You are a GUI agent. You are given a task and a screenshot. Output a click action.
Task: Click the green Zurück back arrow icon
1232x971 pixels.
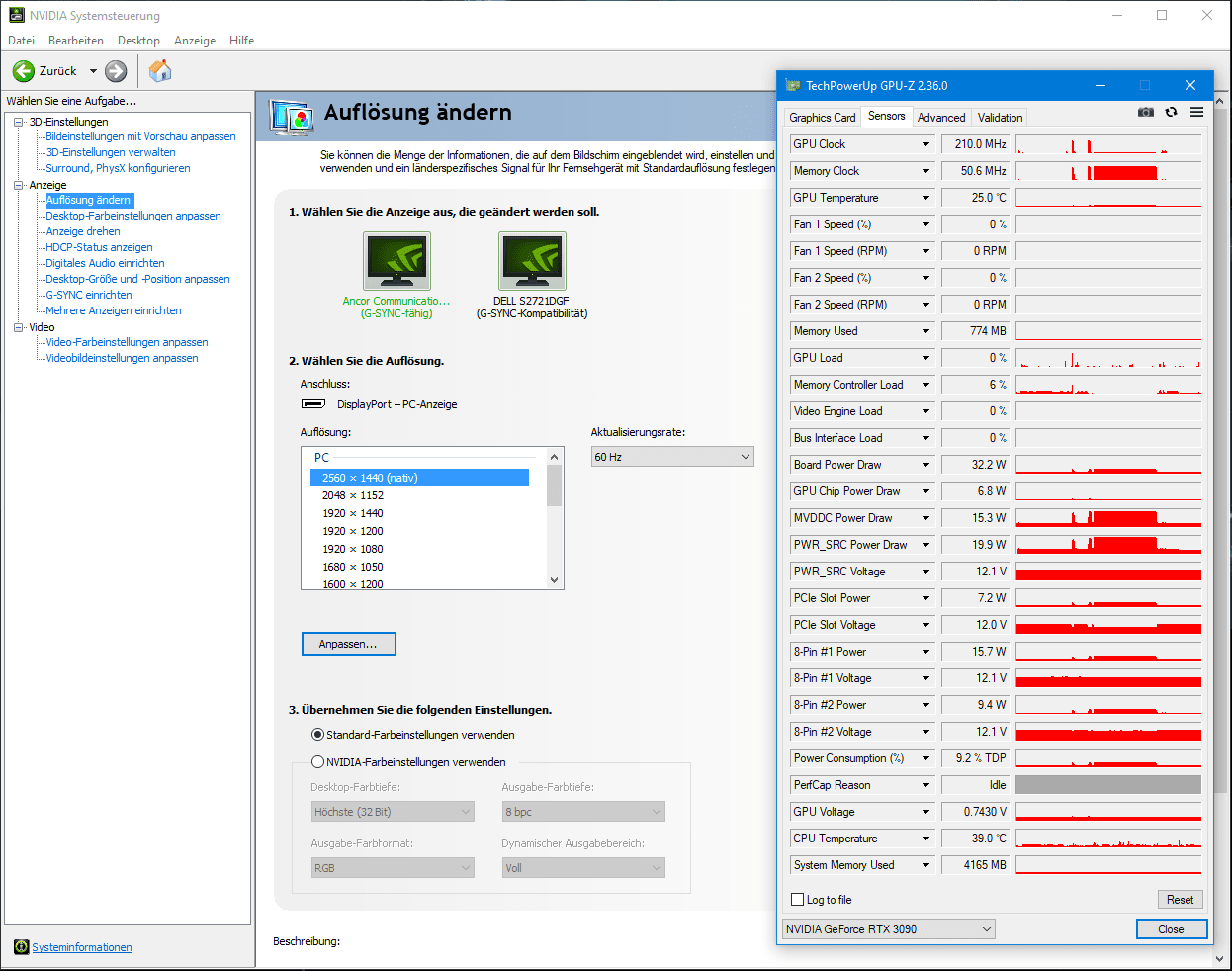(x=23, y=71)
